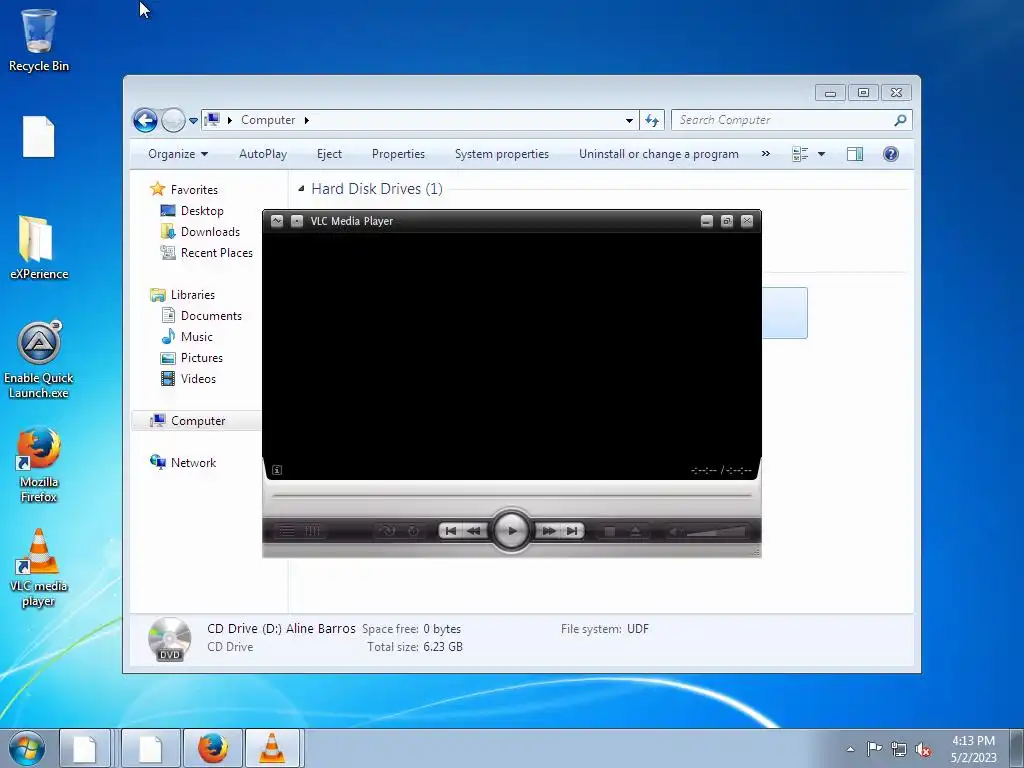Select Enable Quick Launch.exe desktop icon

39,360
